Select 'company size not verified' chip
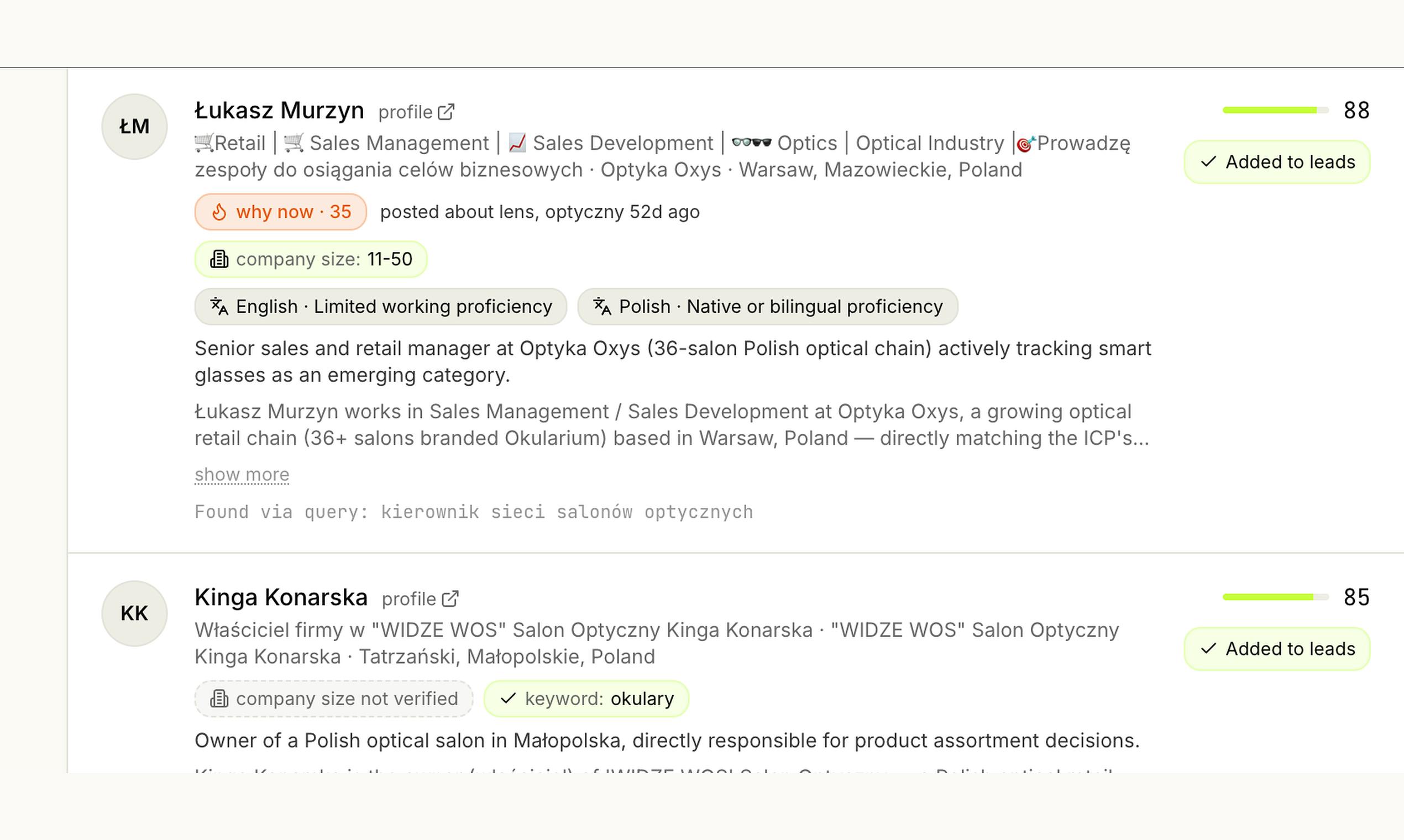Screen dimensions: 1404x840 coord(334,699)
